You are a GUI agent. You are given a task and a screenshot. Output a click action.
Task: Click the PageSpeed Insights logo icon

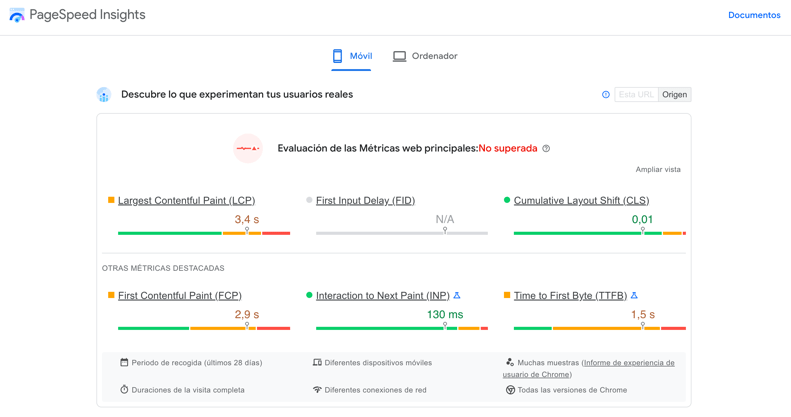17,15
